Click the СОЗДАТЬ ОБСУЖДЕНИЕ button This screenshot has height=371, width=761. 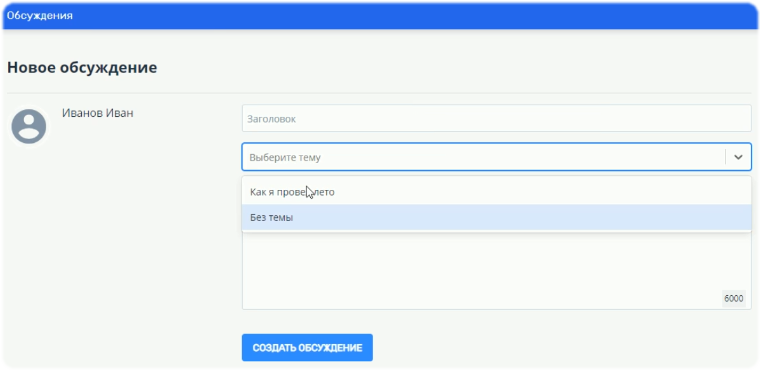coord(307,348)
